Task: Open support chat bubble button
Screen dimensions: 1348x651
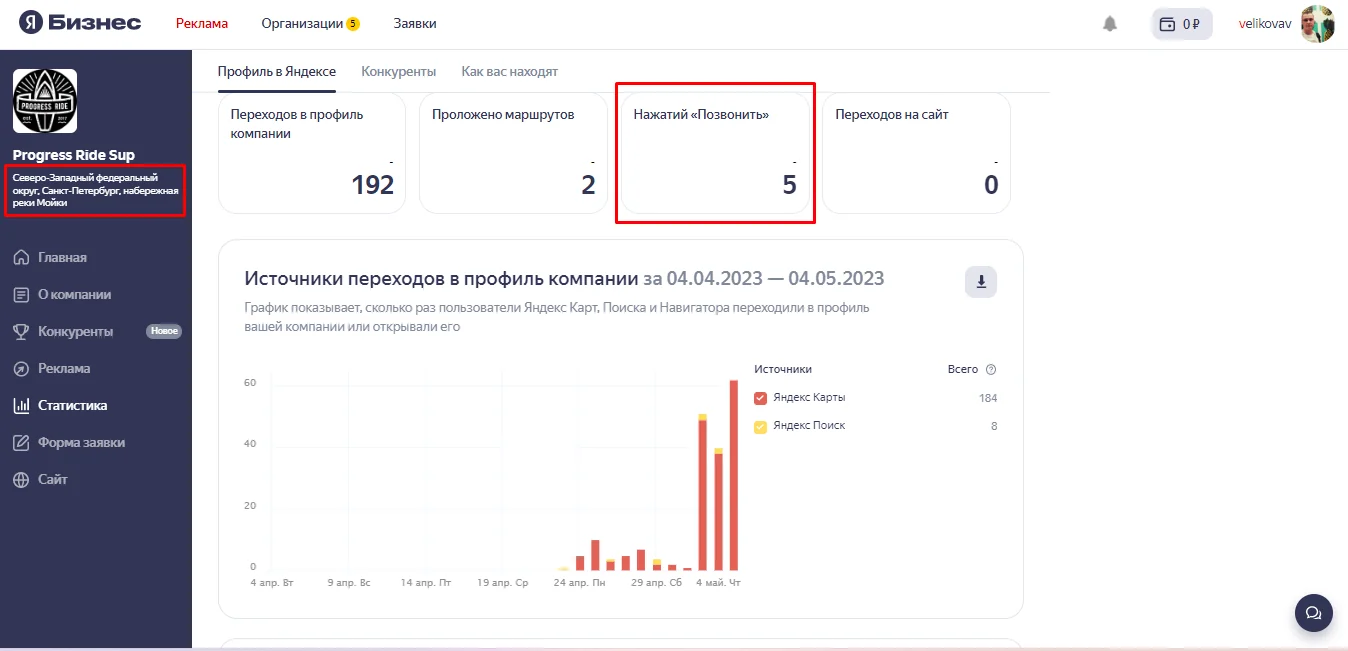Action: [x=1314, y=612]
